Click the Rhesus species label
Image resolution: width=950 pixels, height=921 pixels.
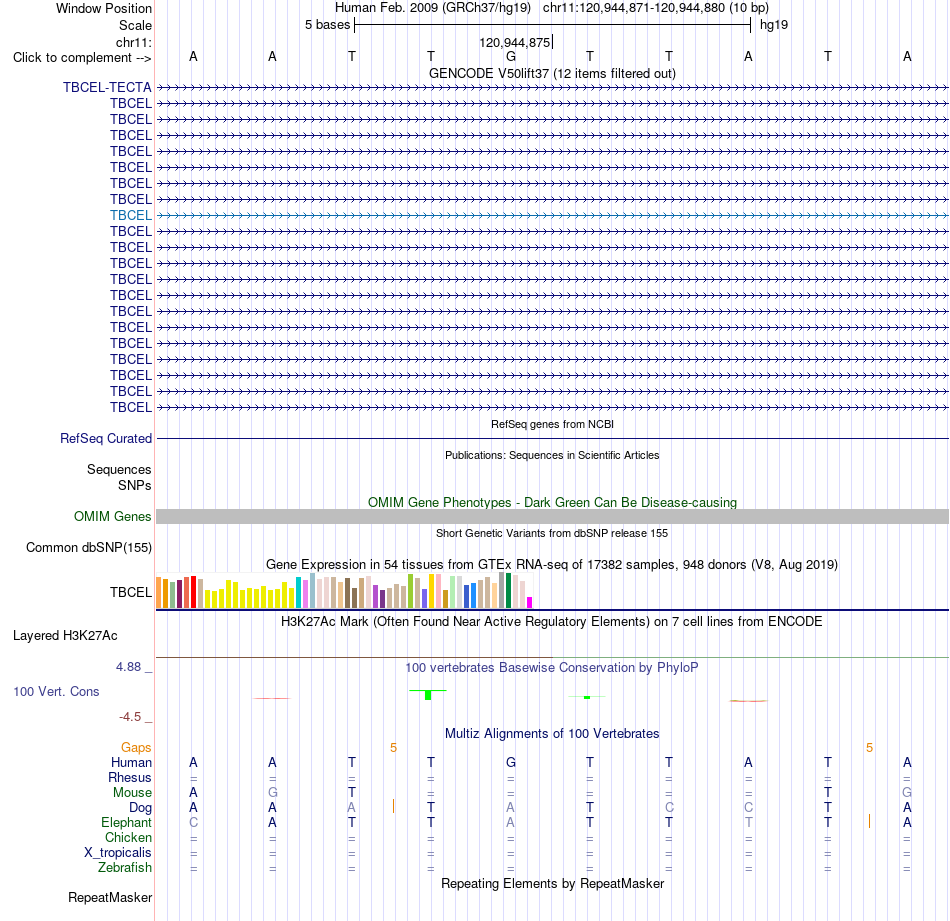(x=130, y=777)
